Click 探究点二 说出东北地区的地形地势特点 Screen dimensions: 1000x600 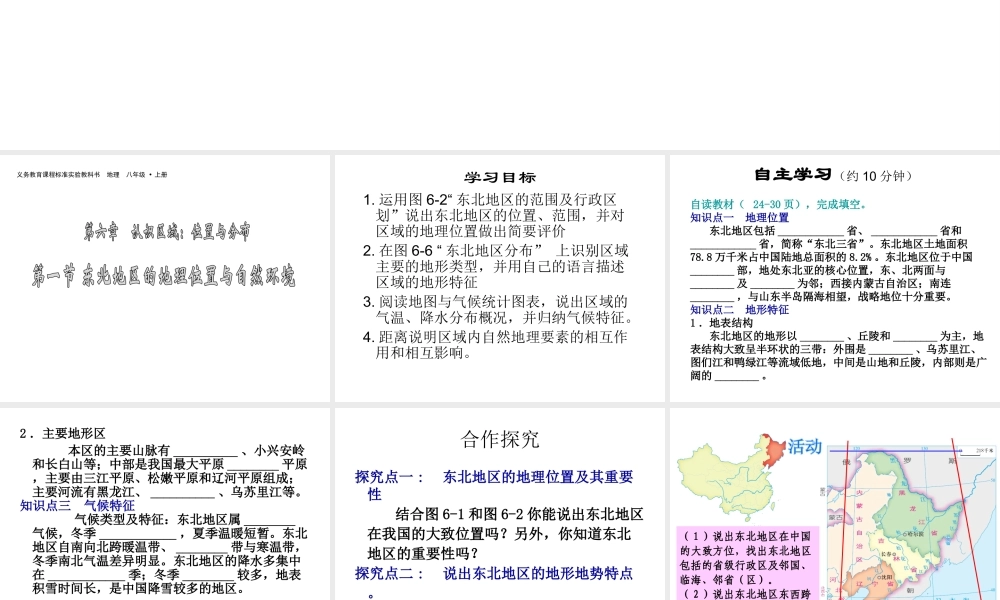pos(494,582)
